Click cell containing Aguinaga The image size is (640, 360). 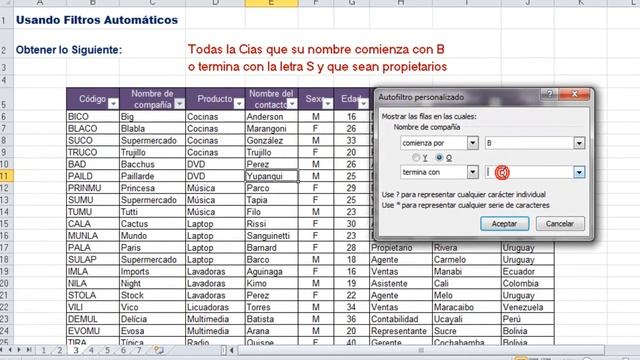coord(271,272)
